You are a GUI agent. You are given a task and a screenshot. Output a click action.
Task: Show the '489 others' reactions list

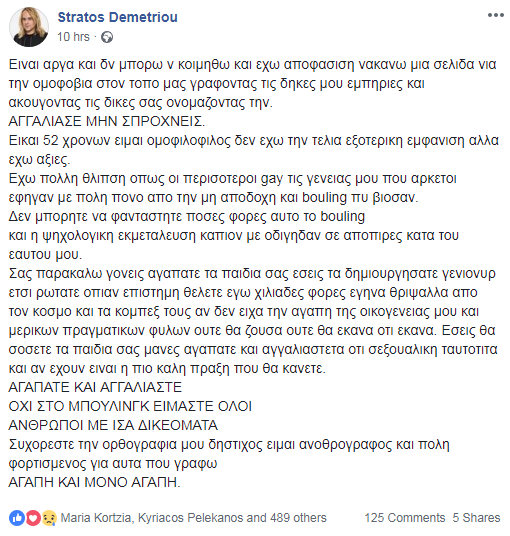(298, 518)
